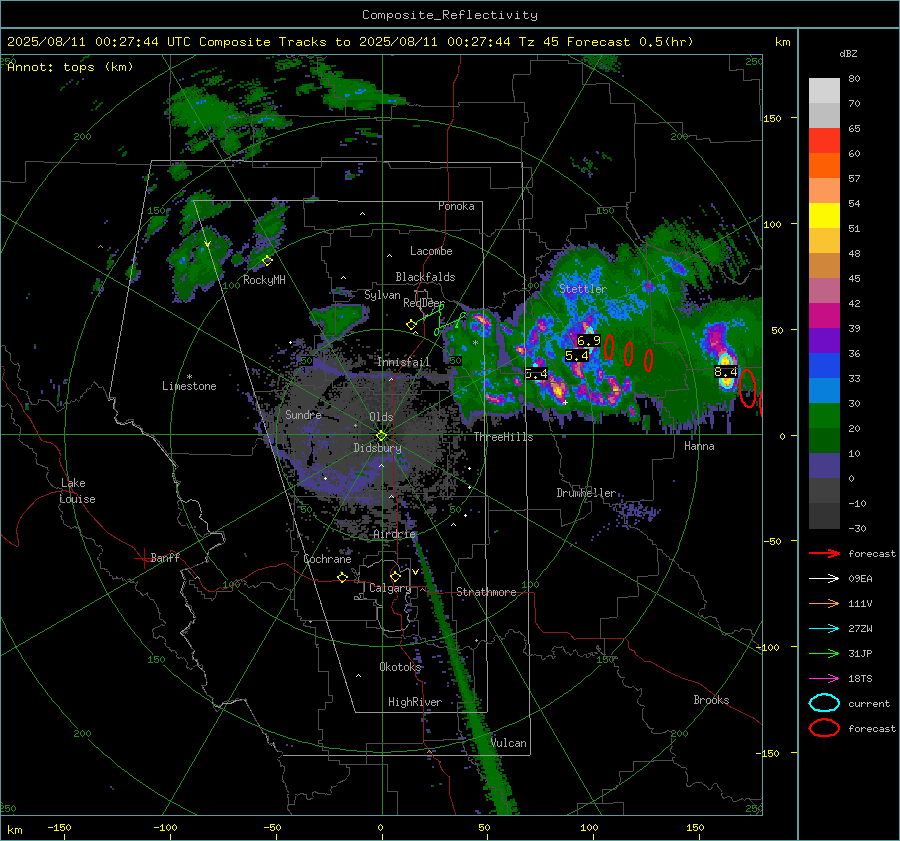Select the green 31JP track arrow
The height and width of the screenshot is (841, 900).
coord(824,653)
